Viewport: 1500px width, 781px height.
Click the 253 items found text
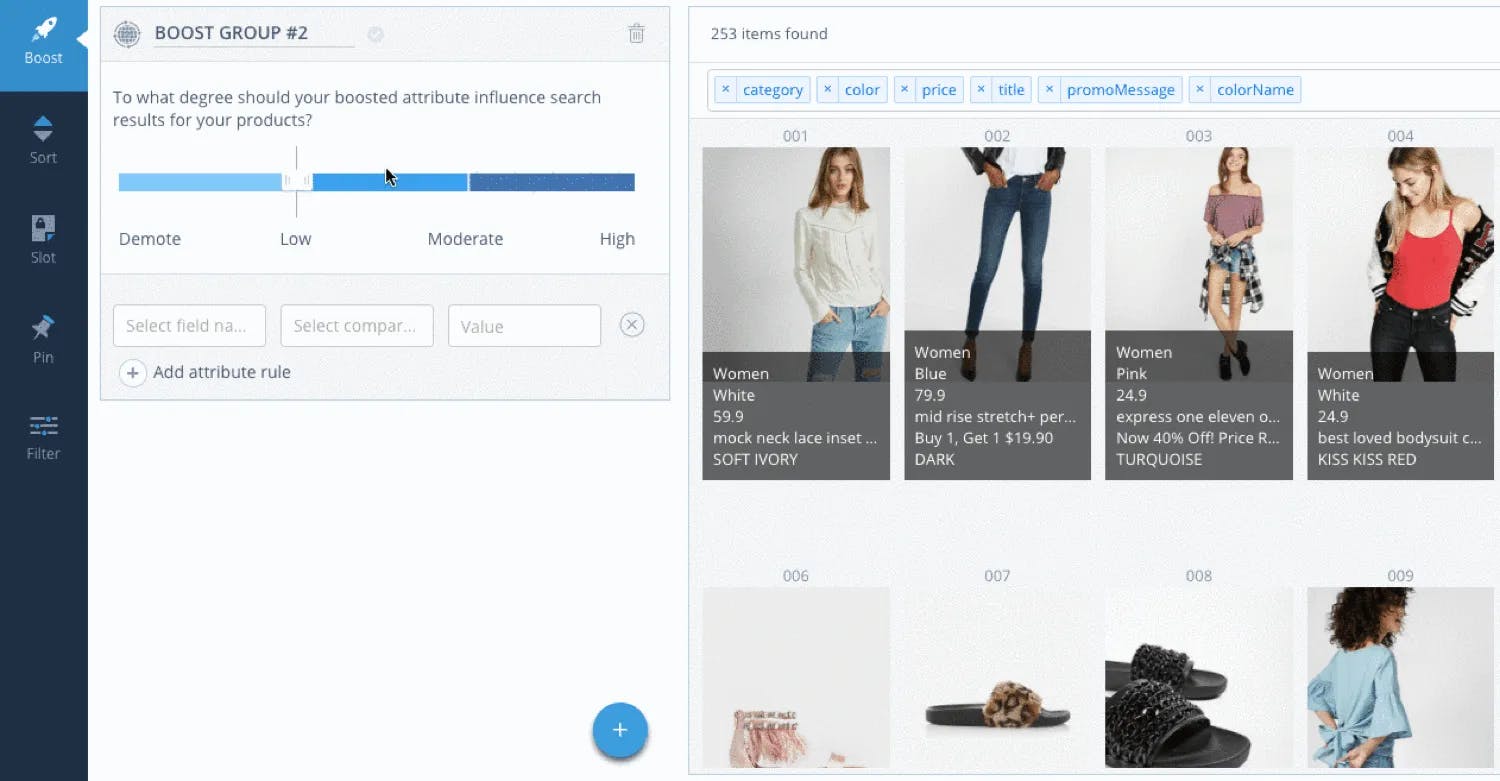point(769,34)
